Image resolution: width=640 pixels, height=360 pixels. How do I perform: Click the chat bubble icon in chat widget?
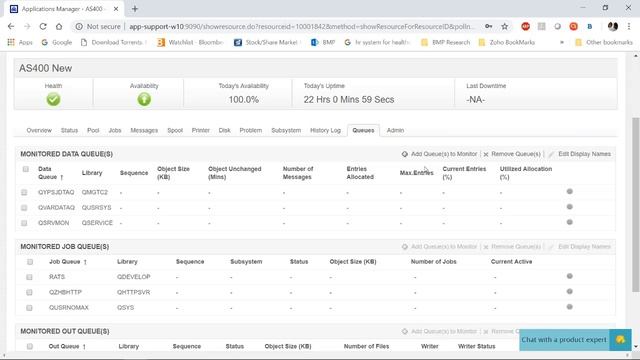620,340
